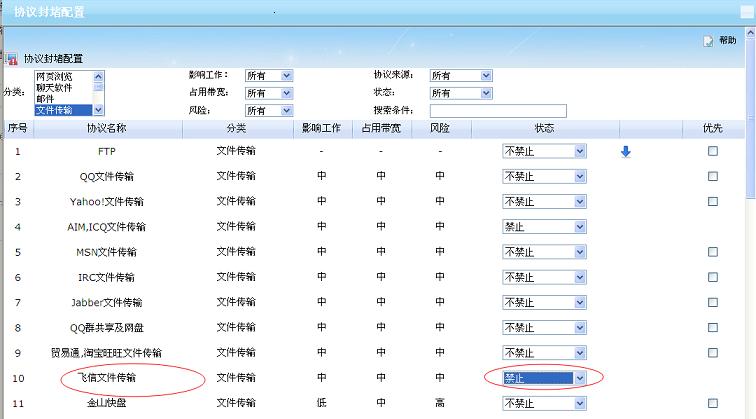Tick 优先 checkbox for QQ文件传输

712,176
